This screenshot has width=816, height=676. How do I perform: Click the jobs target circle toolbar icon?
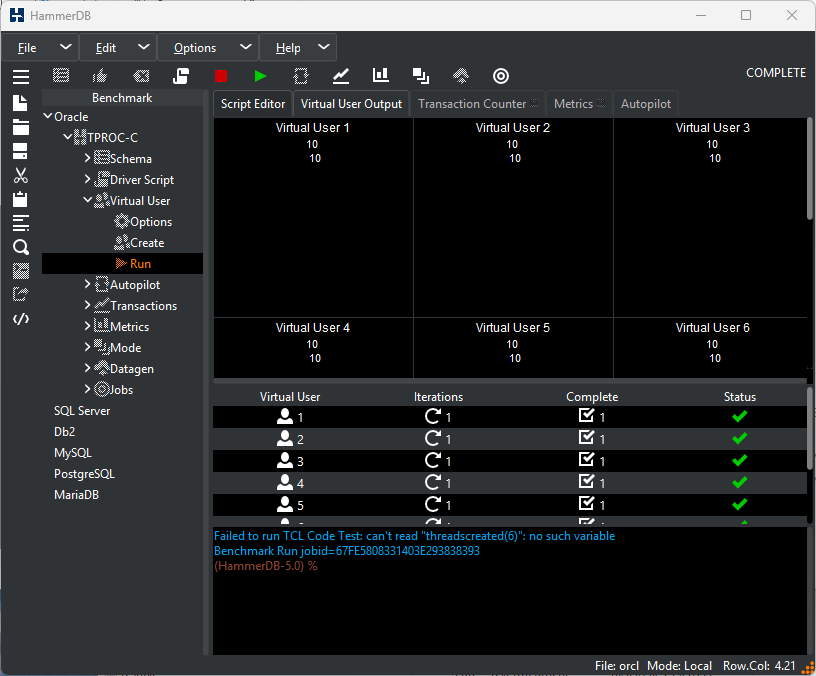click(x=501, y=76)
